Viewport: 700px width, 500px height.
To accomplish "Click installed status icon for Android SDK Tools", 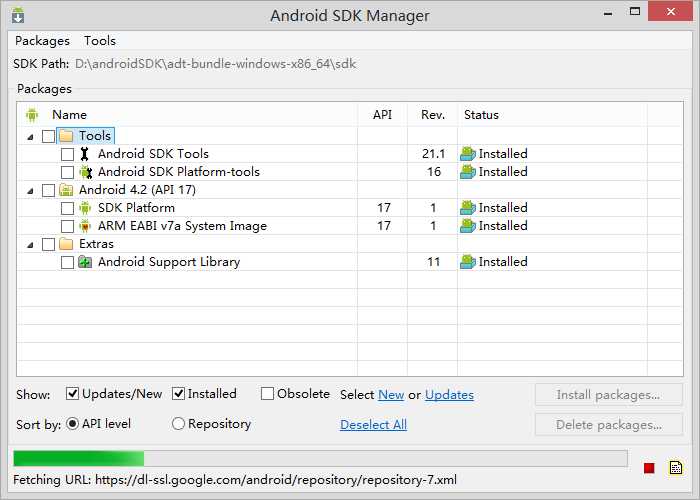I will point(468,154).
